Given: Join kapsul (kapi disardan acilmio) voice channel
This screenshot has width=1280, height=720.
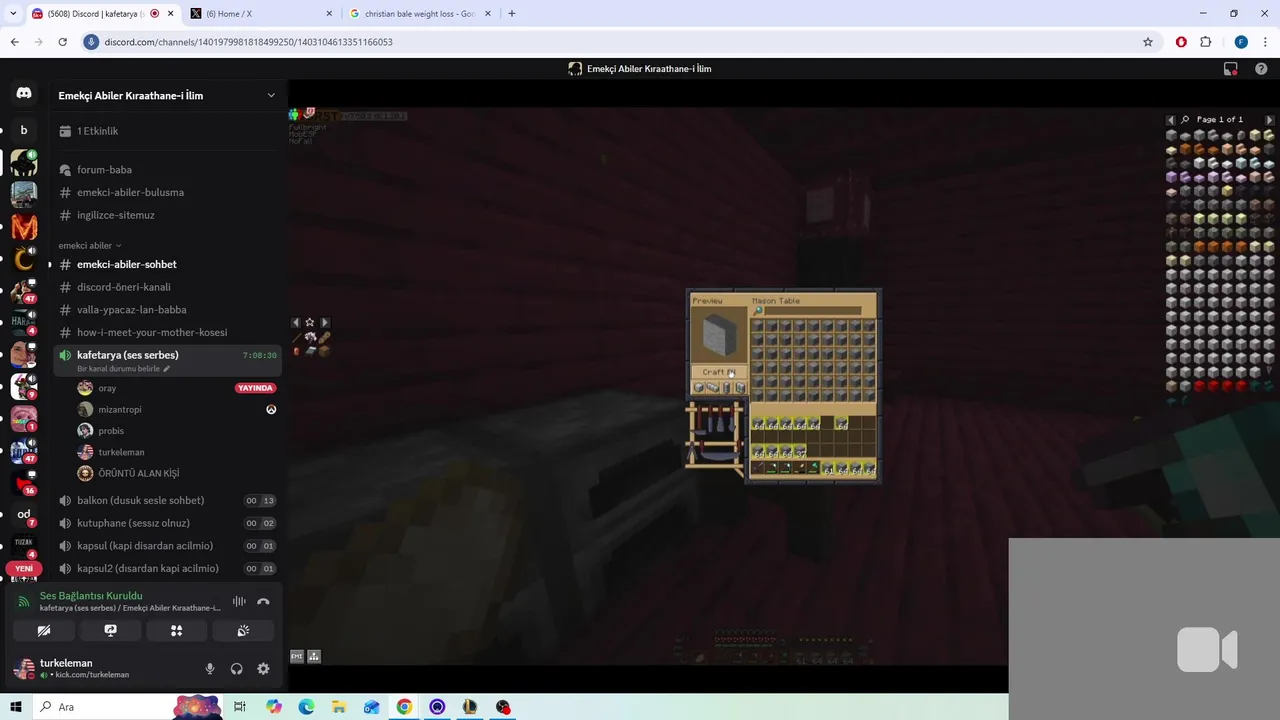Looking at the screenshot, I should point(166,546).
